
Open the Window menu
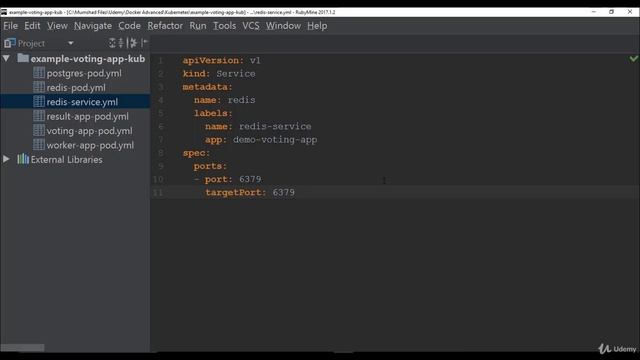point(283,26)
